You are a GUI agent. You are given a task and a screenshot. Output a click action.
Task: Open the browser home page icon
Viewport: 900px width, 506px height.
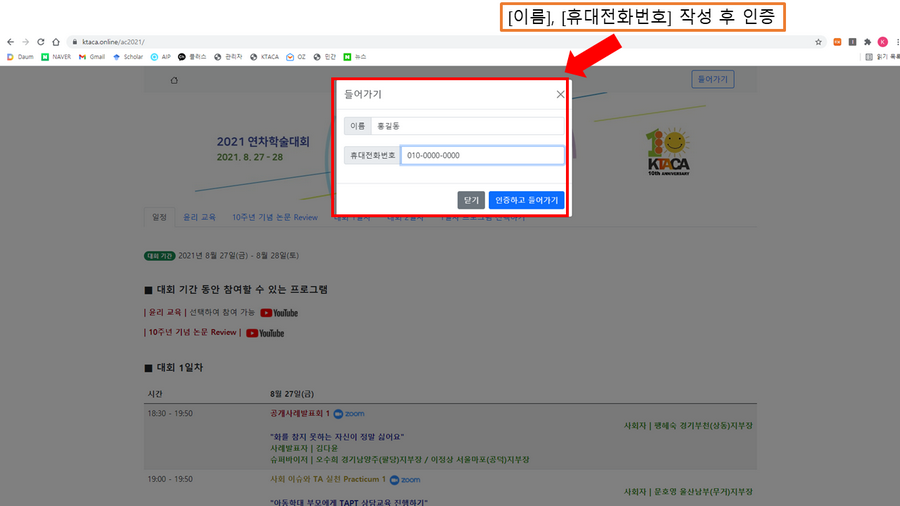(x=56, y=42)
